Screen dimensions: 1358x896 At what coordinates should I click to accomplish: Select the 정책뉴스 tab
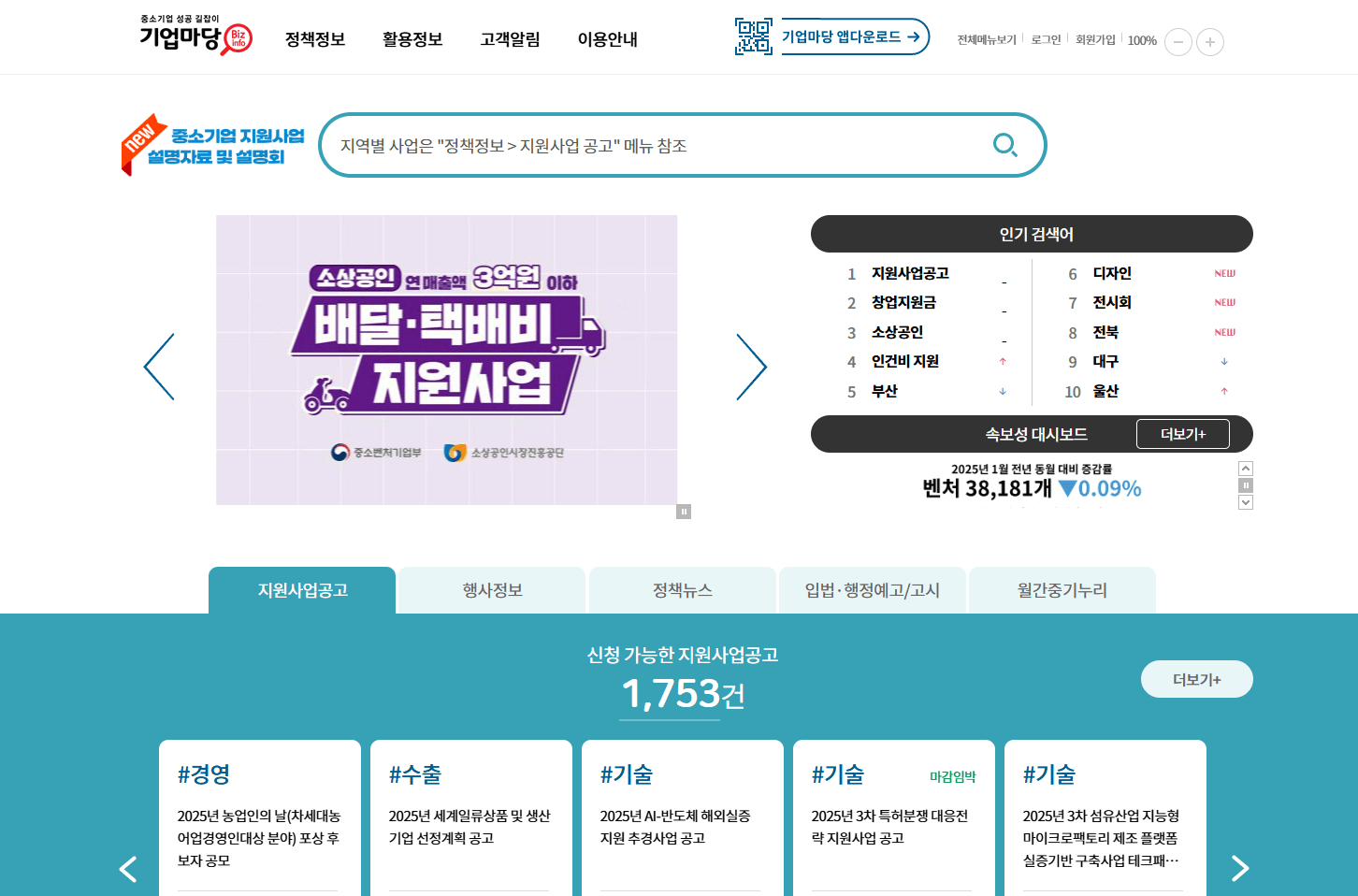pyautogui.click(x=682, y=589)
